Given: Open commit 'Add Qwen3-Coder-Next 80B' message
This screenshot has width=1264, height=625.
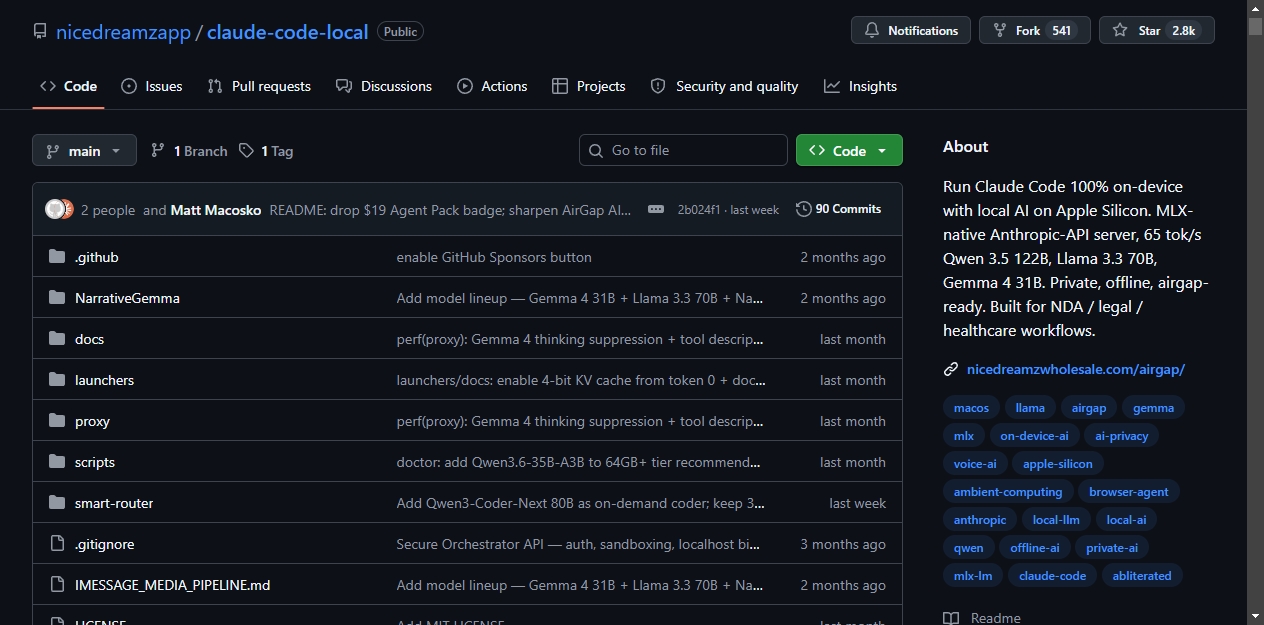Looking at the screenshot, I should [582, 503].
